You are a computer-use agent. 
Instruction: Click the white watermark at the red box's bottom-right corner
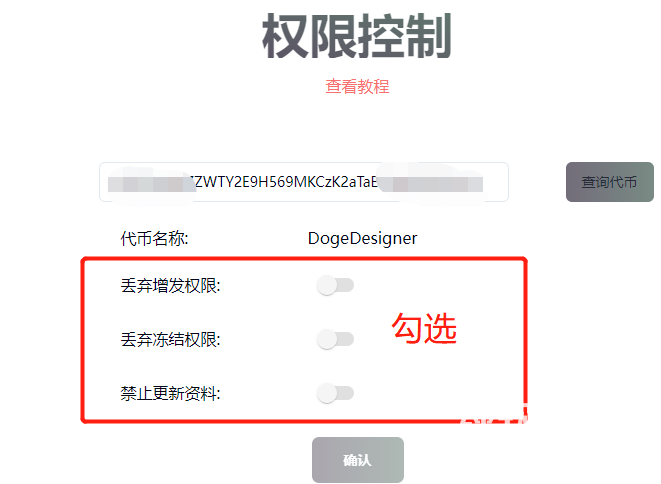tap(494, 415)
